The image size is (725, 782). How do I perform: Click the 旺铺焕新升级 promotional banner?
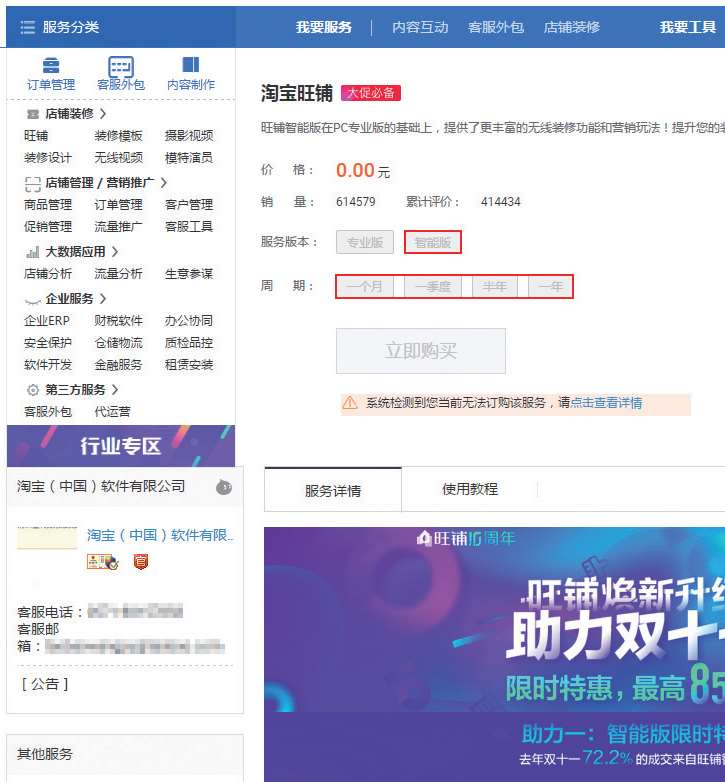494,654
